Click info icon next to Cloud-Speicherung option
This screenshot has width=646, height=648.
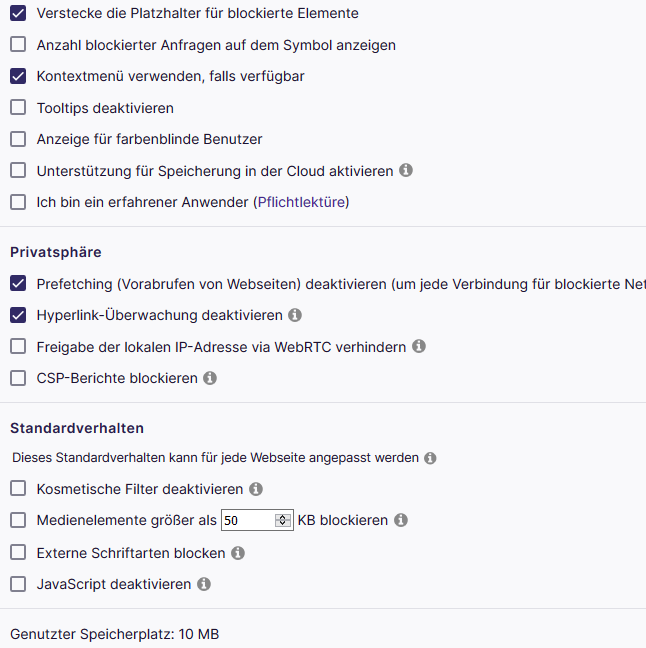click(406, 171)
